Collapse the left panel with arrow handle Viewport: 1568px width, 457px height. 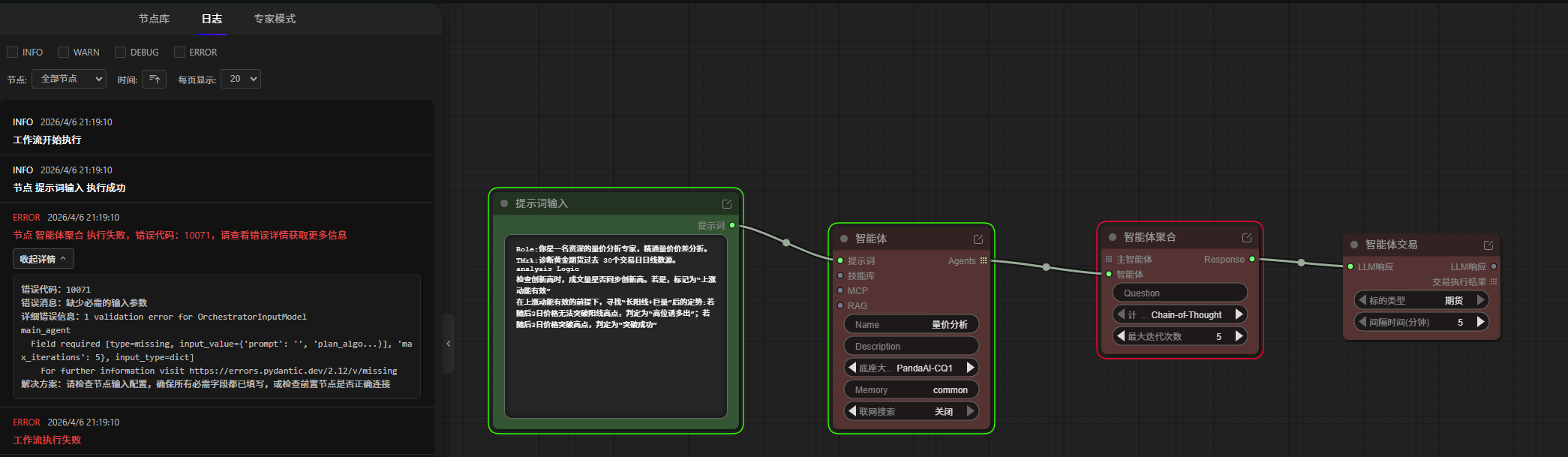click(449, 344)
